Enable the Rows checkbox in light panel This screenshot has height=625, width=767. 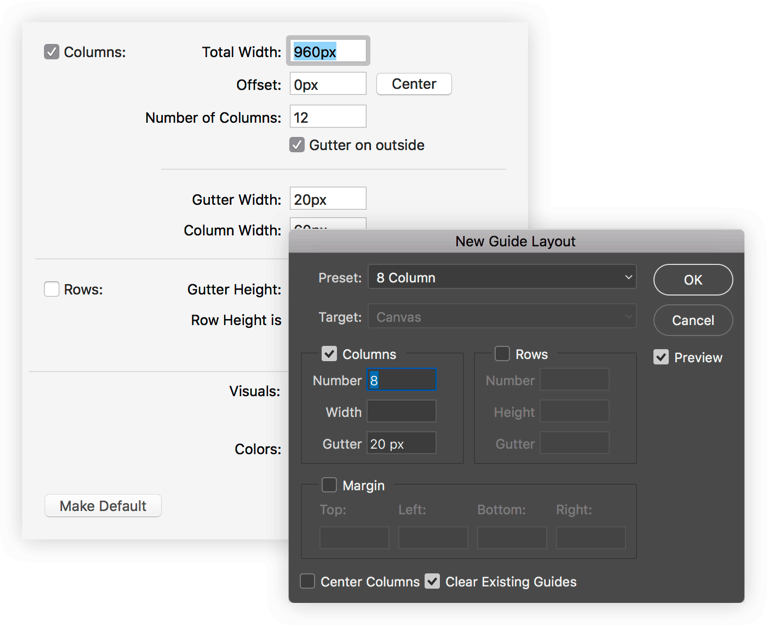tap(52, 290)
